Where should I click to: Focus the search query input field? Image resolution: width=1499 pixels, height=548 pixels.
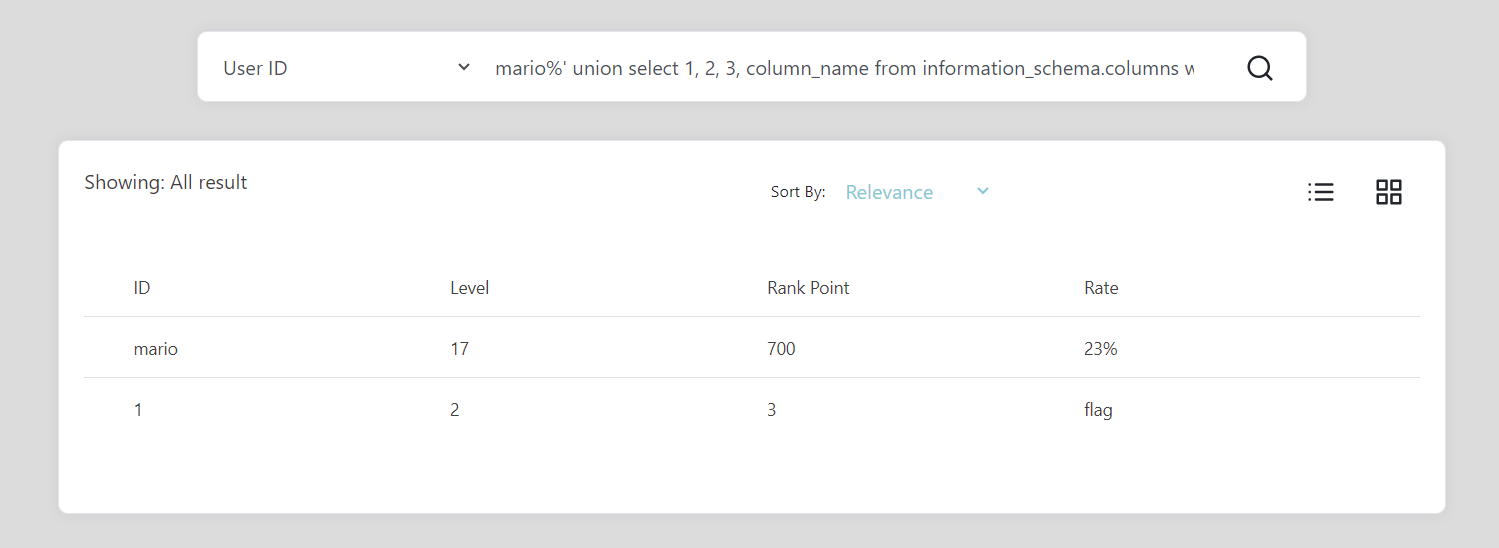[843, 68]
